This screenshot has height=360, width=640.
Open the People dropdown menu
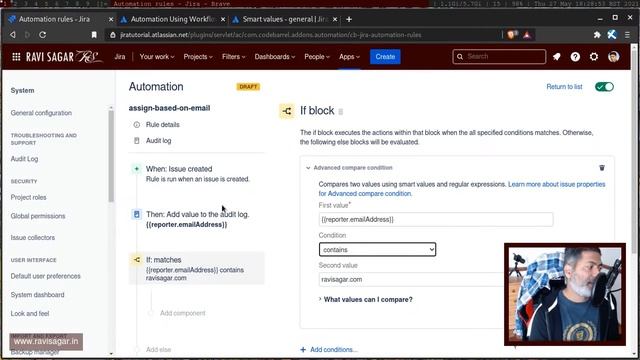click(317, 57)
